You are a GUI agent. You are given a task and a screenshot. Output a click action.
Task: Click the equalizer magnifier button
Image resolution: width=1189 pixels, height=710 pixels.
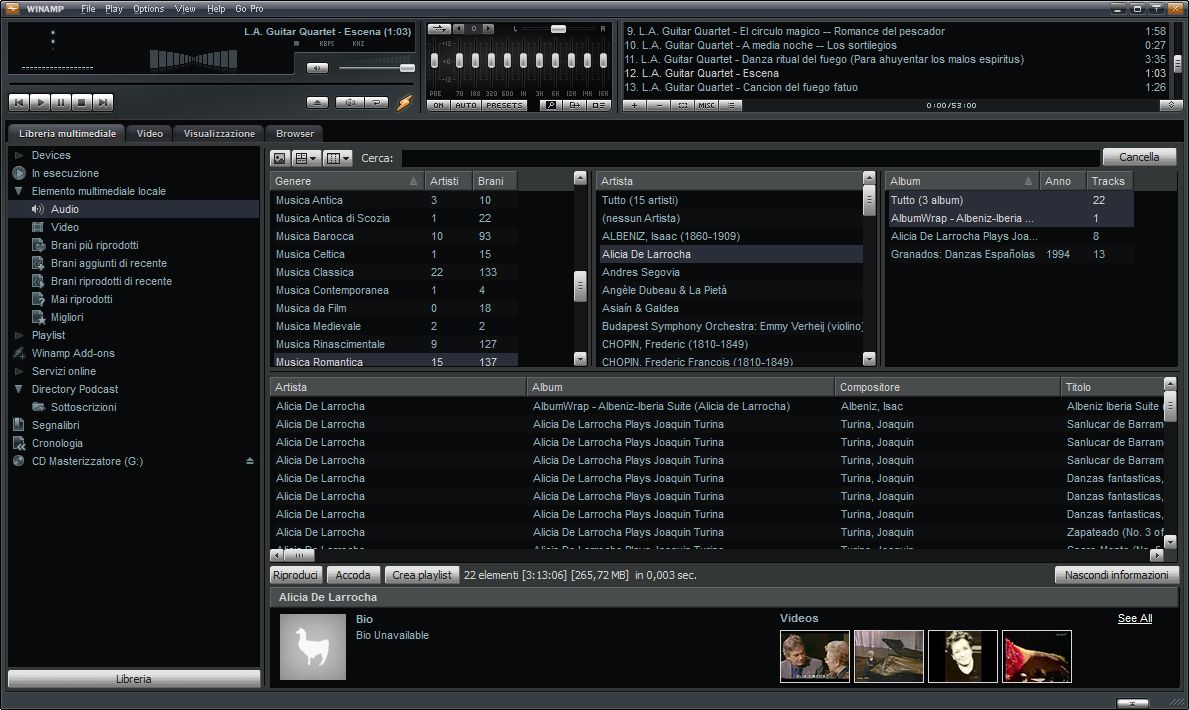[x=551, y=105]
